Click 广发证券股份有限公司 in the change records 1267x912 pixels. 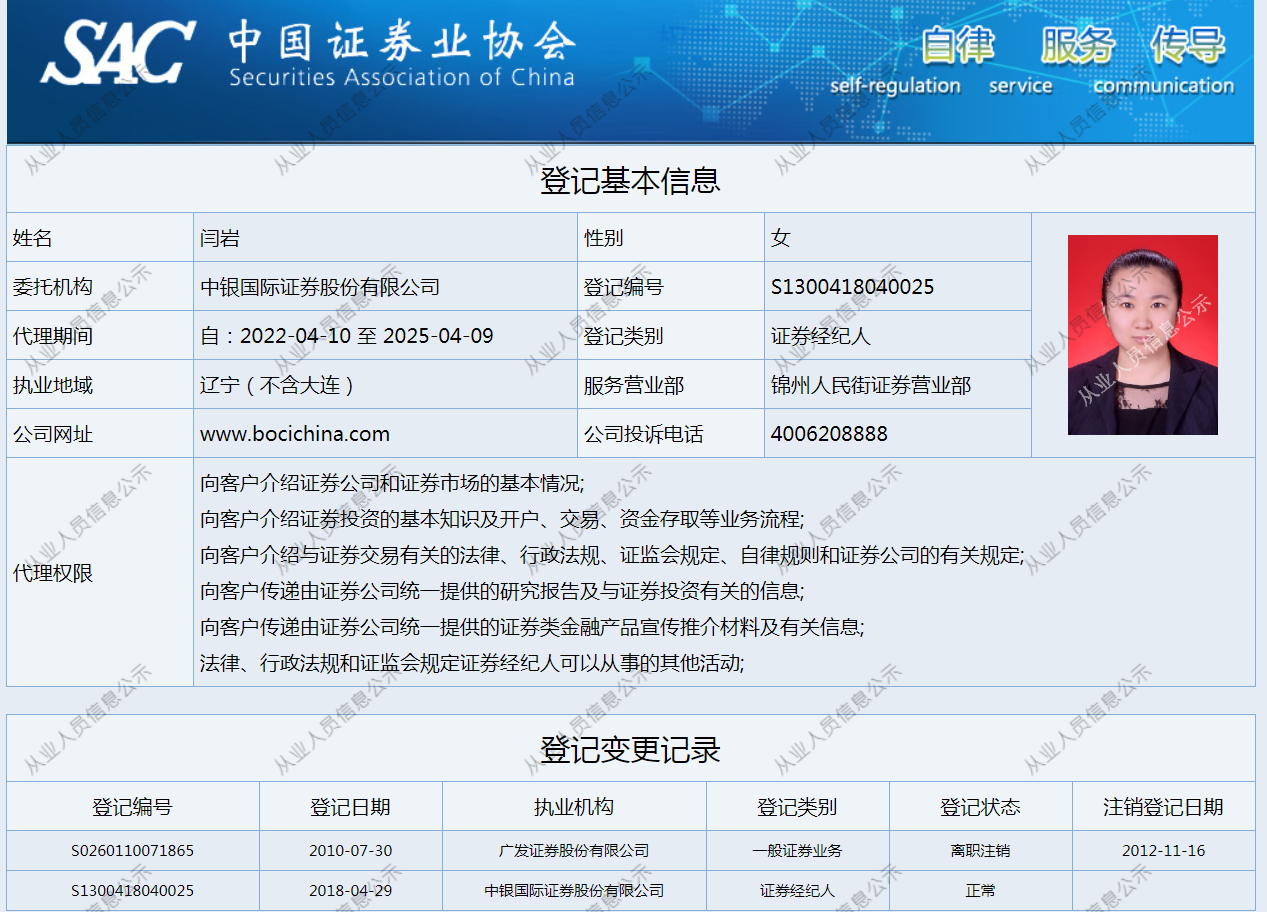tap(574, 851)
